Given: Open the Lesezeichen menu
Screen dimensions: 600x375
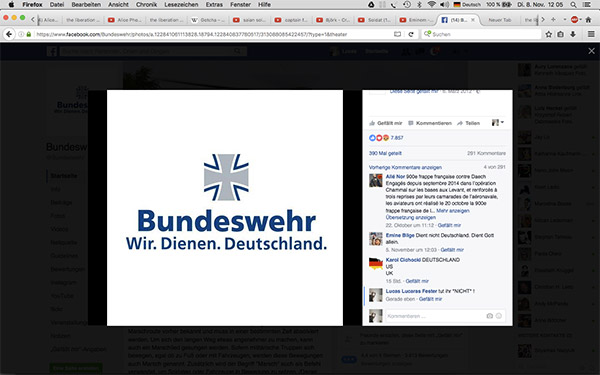Looking at the screenshot, I should click(181, 5).
